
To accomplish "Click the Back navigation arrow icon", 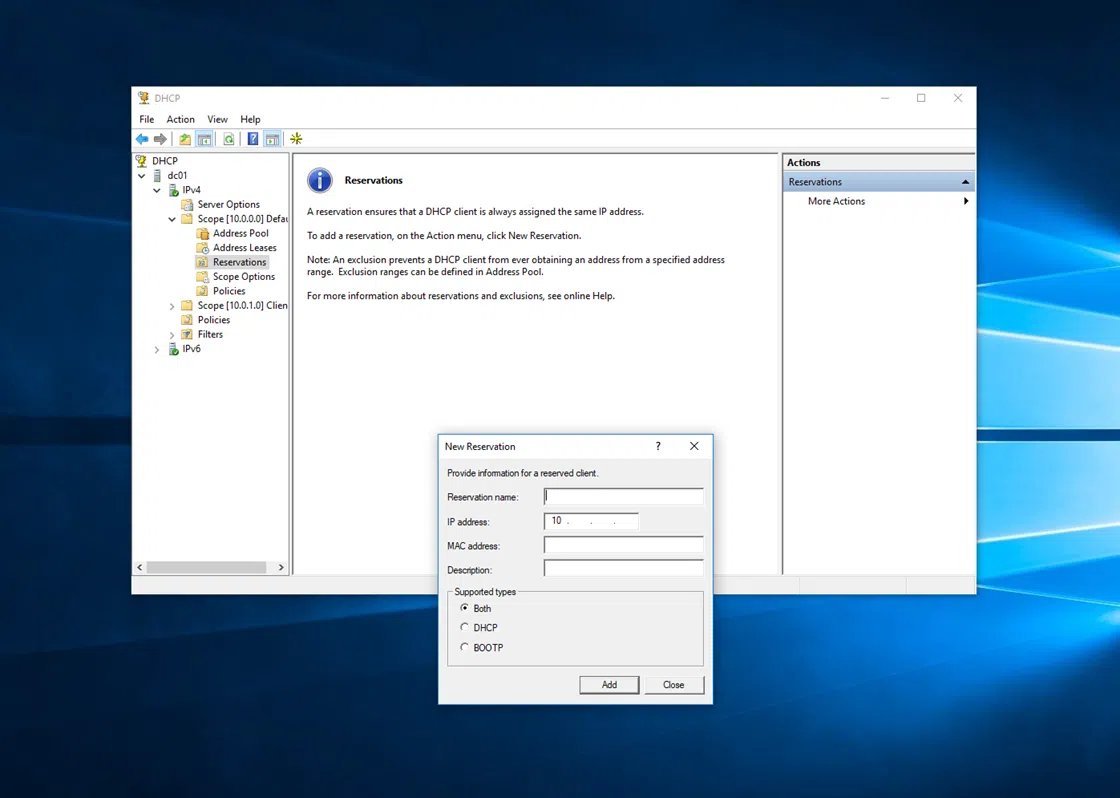I will point(141,139).
